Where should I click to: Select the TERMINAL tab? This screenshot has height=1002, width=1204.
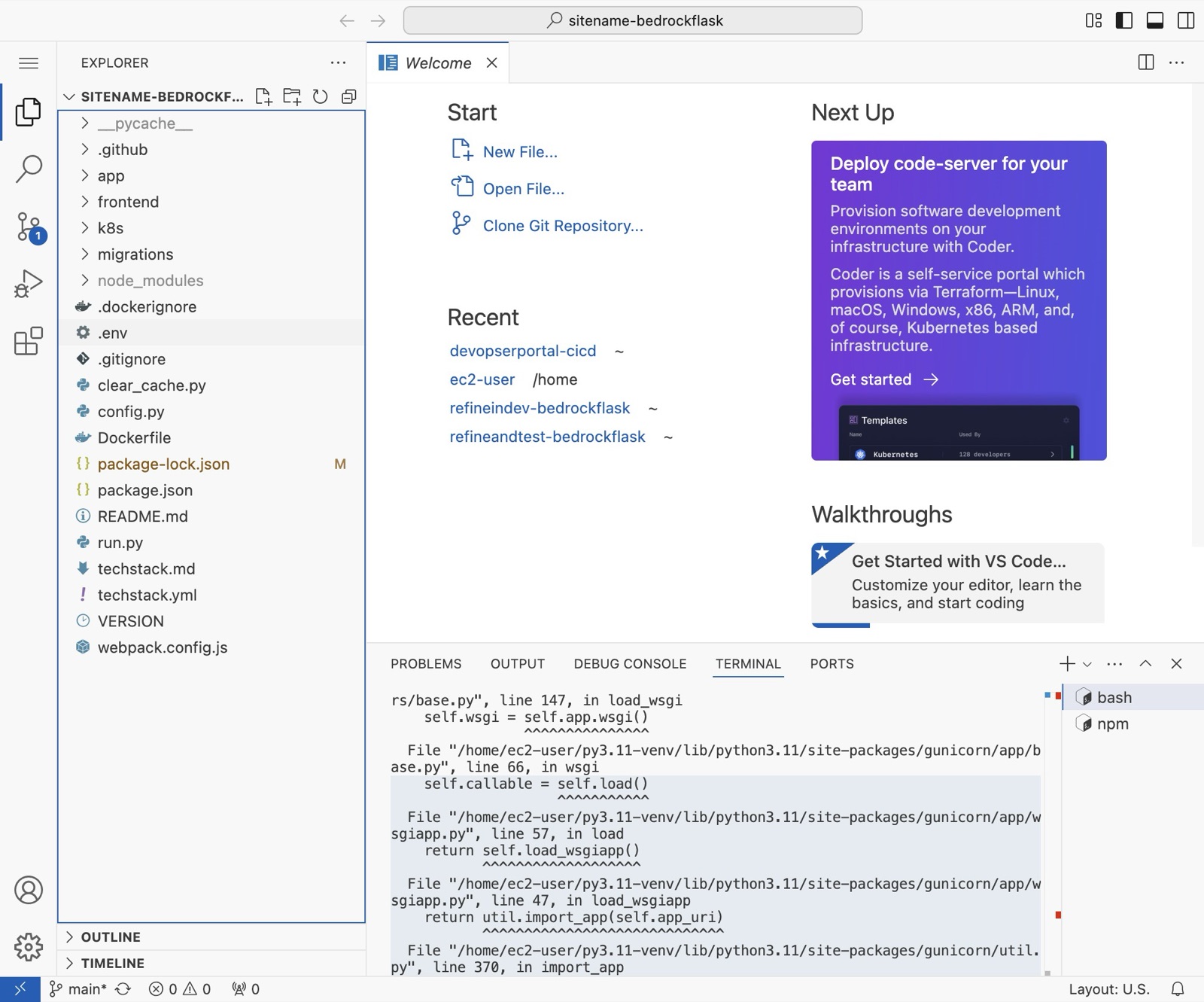748,664
